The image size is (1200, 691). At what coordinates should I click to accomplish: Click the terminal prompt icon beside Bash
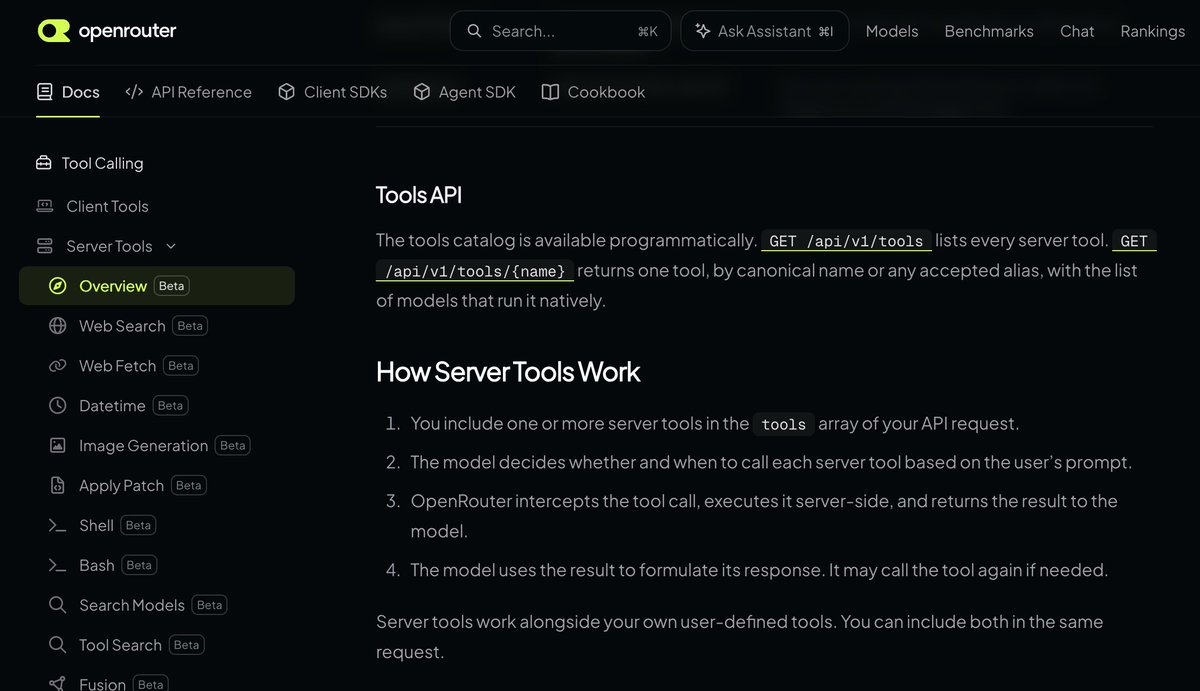(58, 565)
